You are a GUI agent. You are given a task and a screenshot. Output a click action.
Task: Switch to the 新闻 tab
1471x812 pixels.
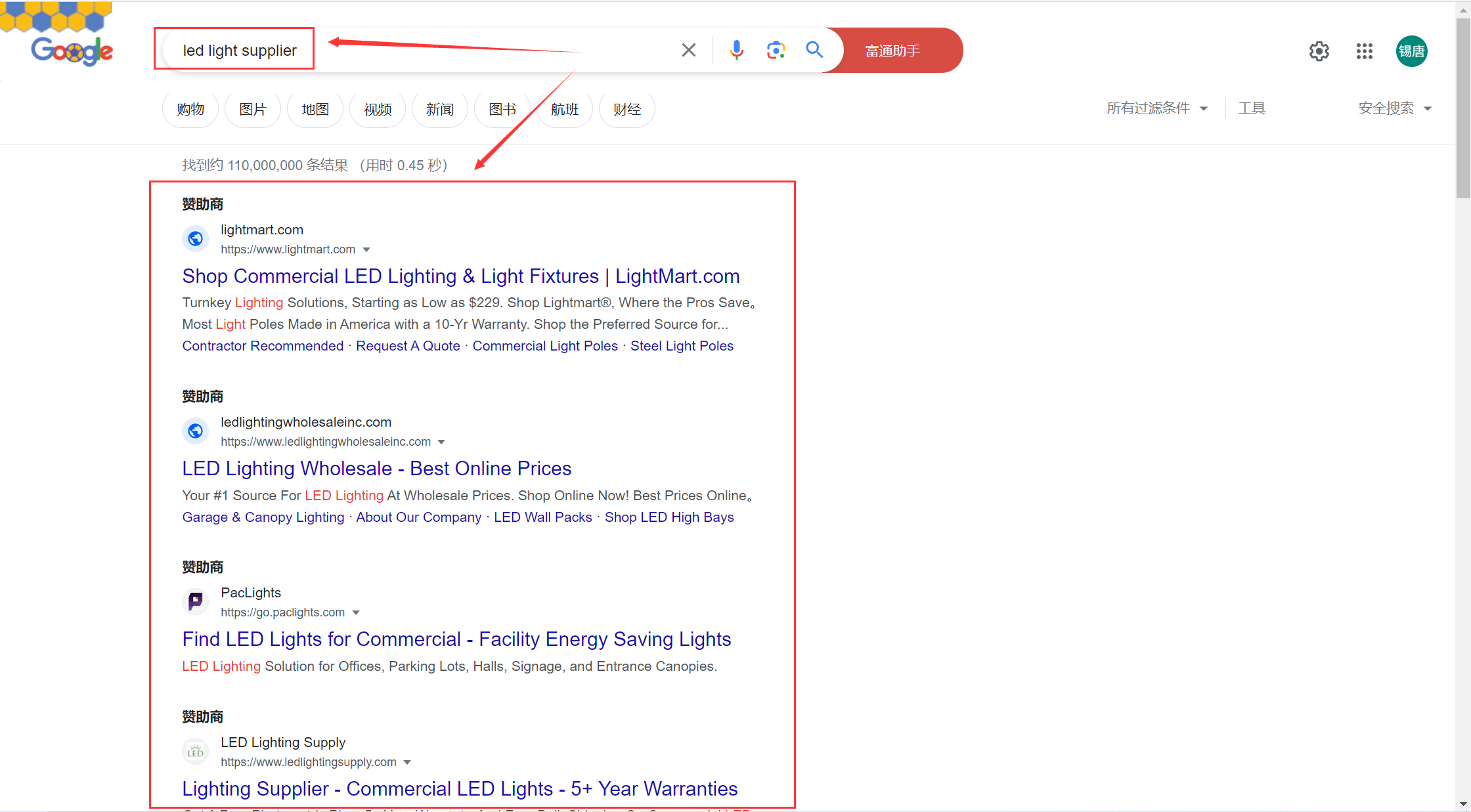440,109
